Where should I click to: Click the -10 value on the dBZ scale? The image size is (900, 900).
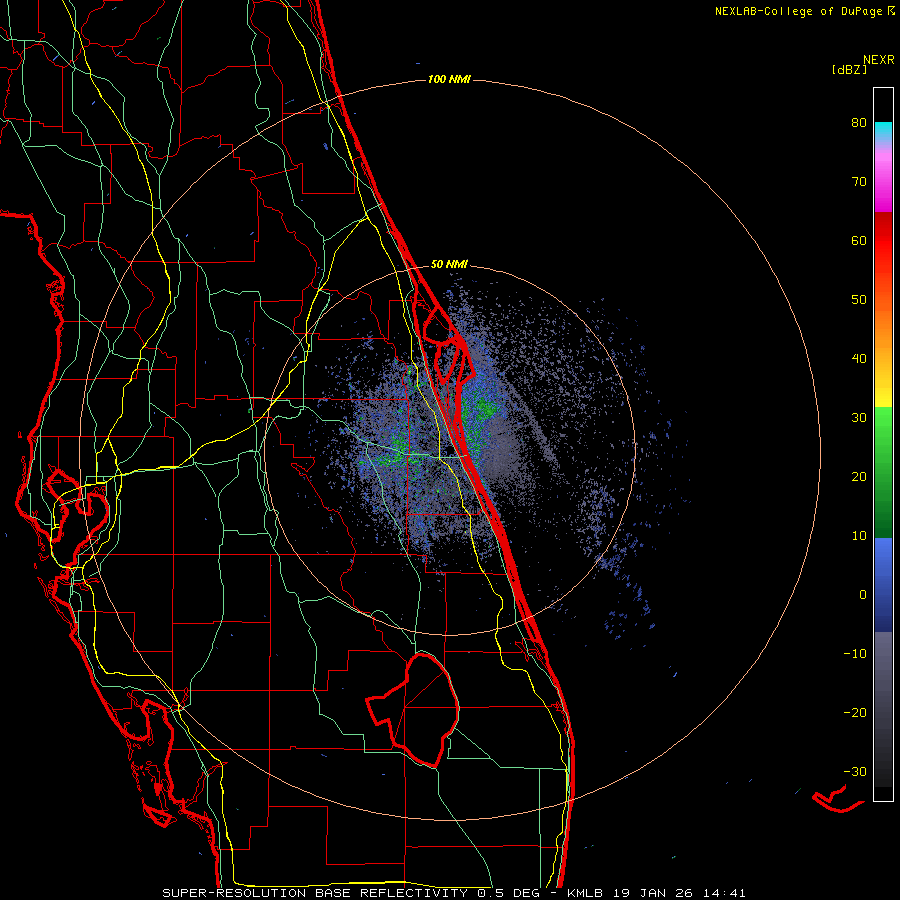coord(855,654)
